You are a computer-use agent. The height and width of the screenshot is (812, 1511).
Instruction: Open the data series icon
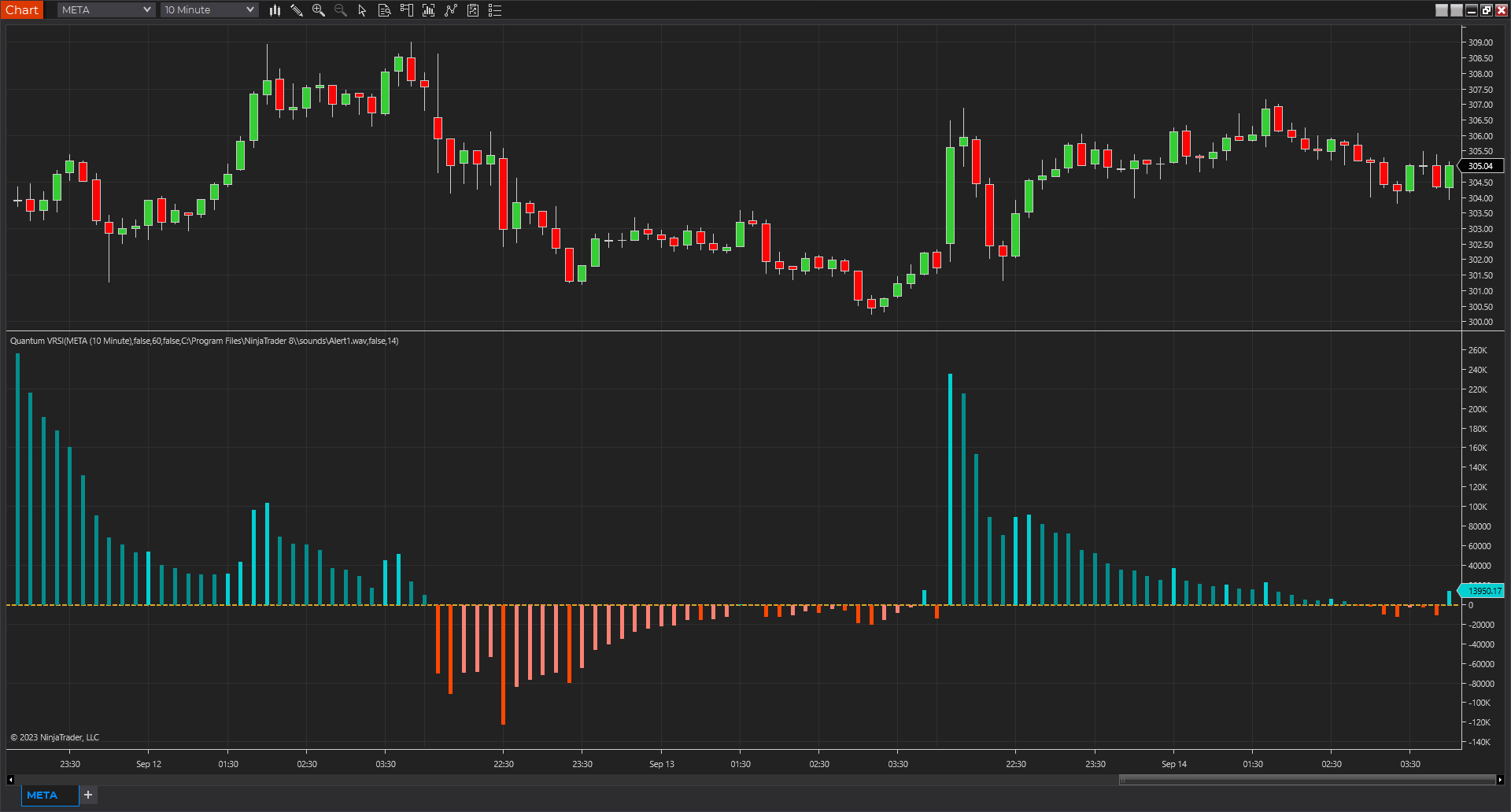[x=429, y=10]
